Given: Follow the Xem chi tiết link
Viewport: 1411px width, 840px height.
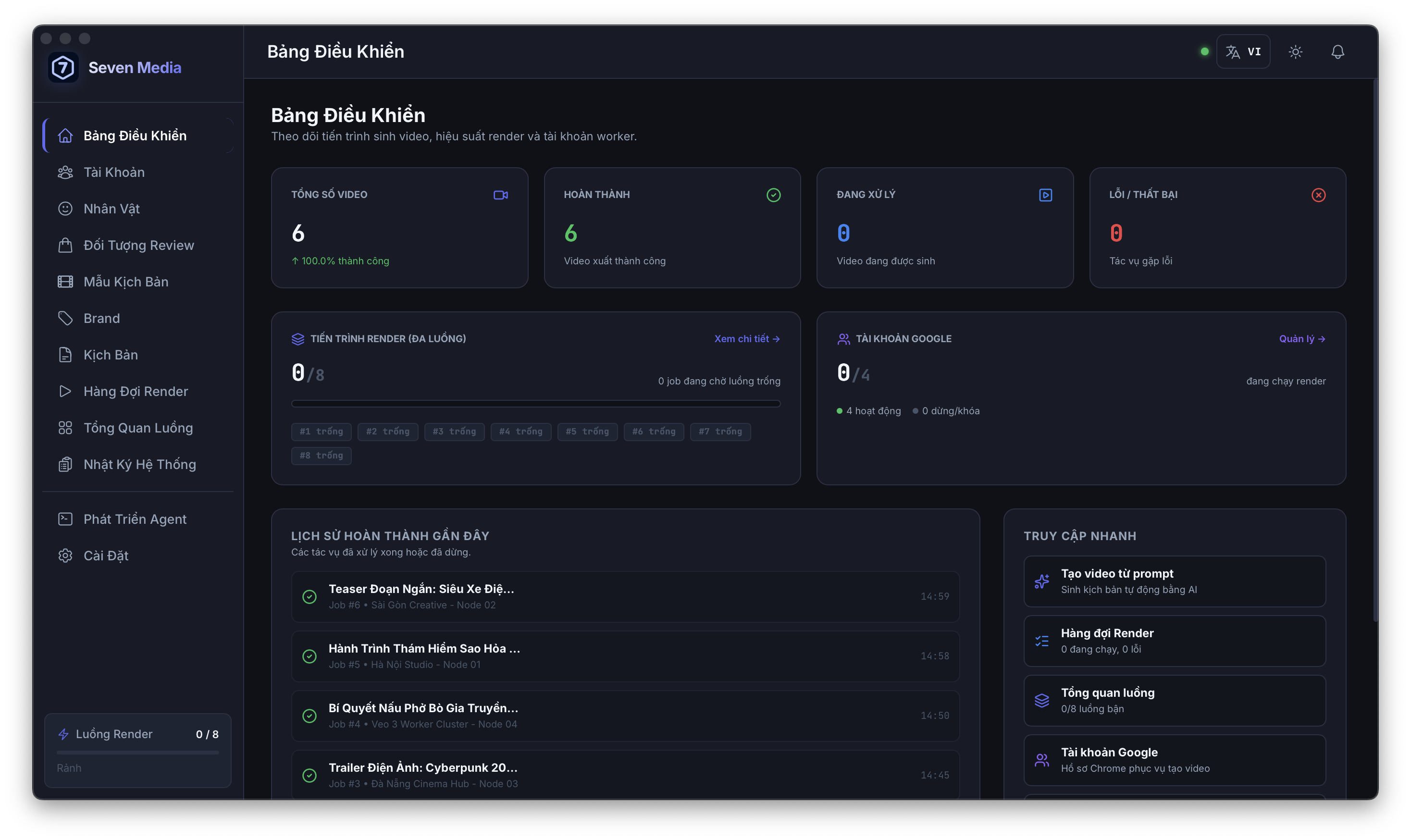Looking at the screenshot, I should pyautogui.click(x=746, y=338).
